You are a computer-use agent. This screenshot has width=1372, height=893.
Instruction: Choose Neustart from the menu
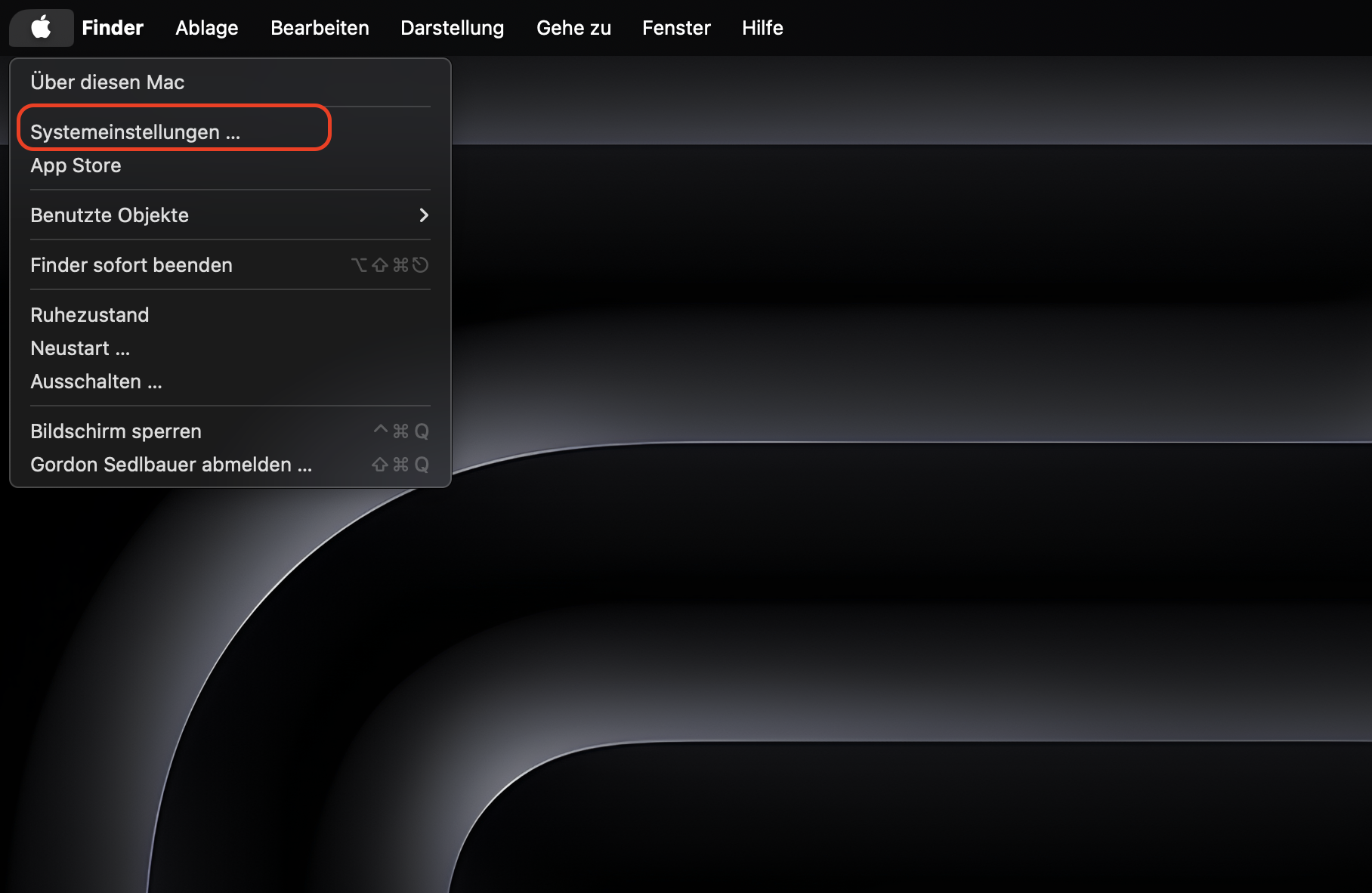(79, 348)
